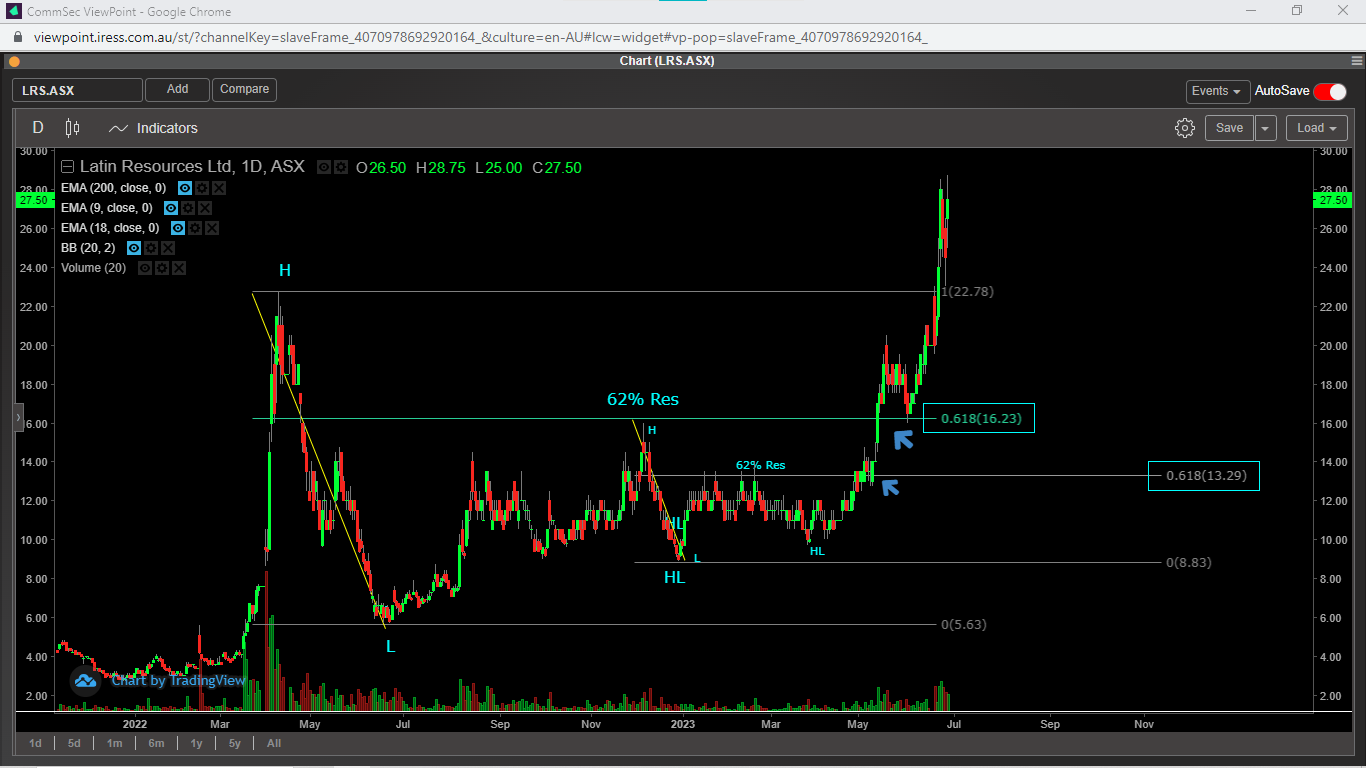Turn off the AutoSave switch
Screen dimensions: 1366x768
(1330, 91)
